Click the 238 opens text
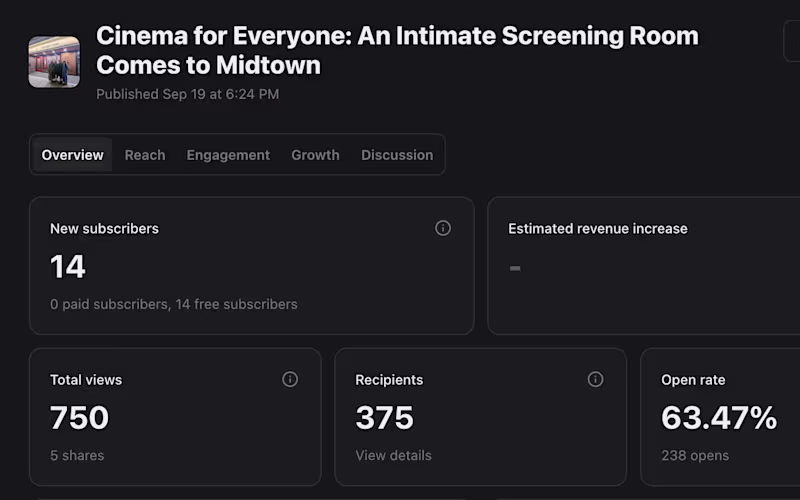 [695, 455]
